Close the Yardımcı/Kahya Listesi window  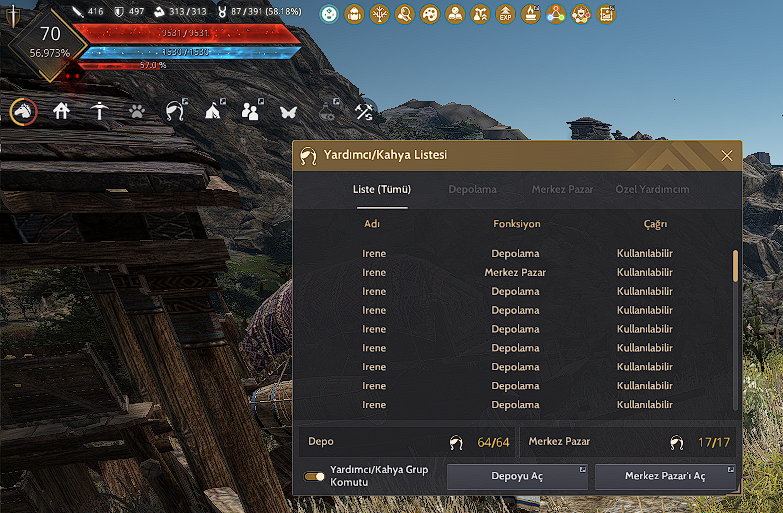tap(727, 156)
